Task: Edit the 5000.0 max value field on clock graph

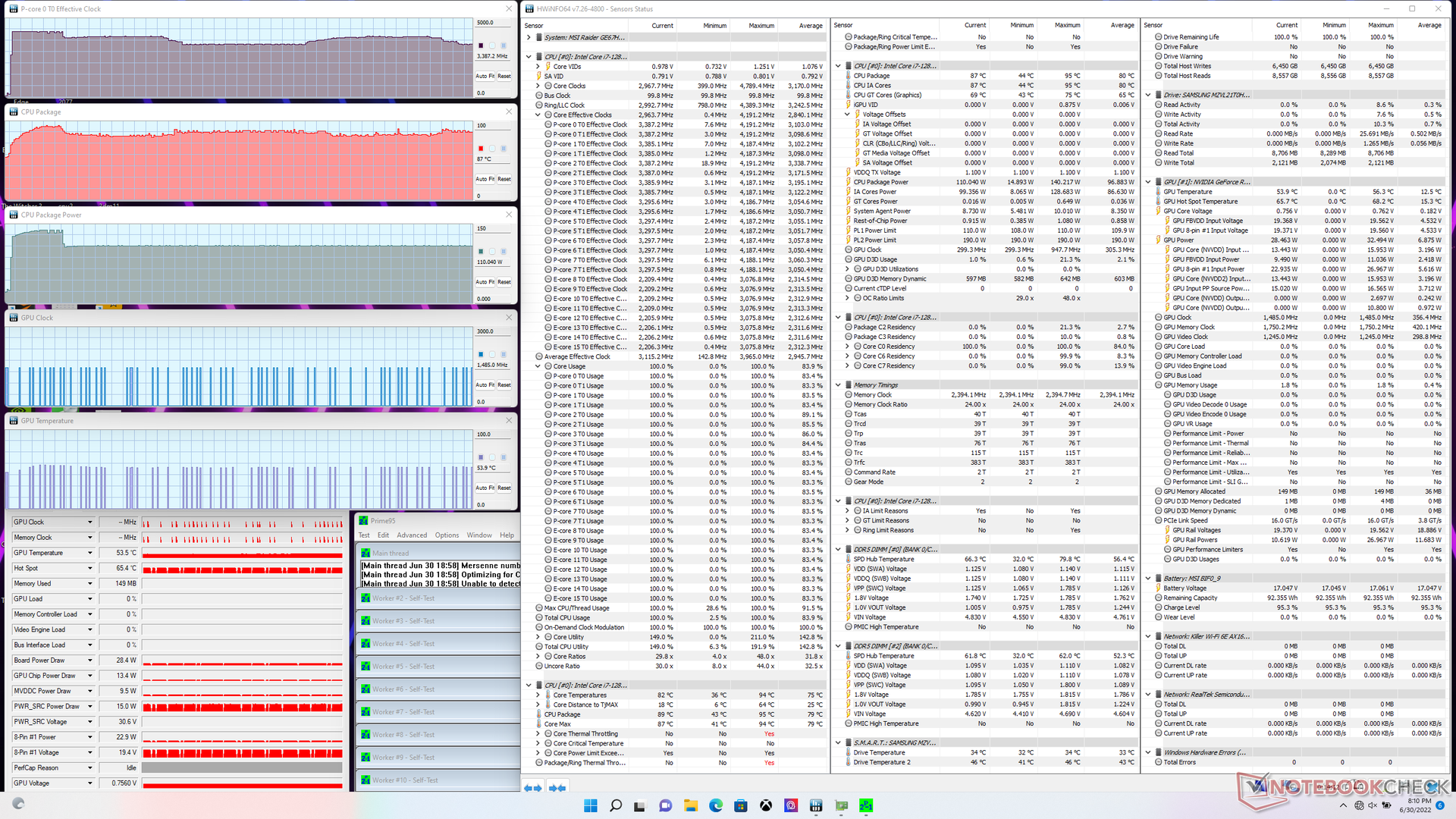Action: (494, 23)
